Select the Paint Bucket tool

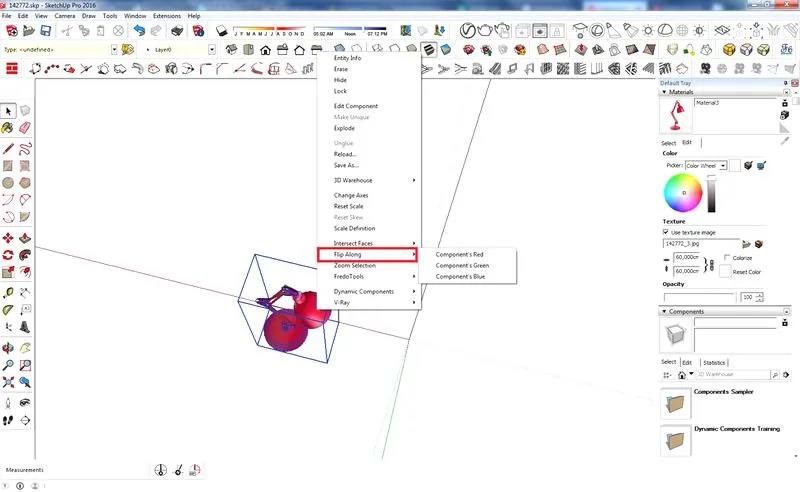coord(8,128)
